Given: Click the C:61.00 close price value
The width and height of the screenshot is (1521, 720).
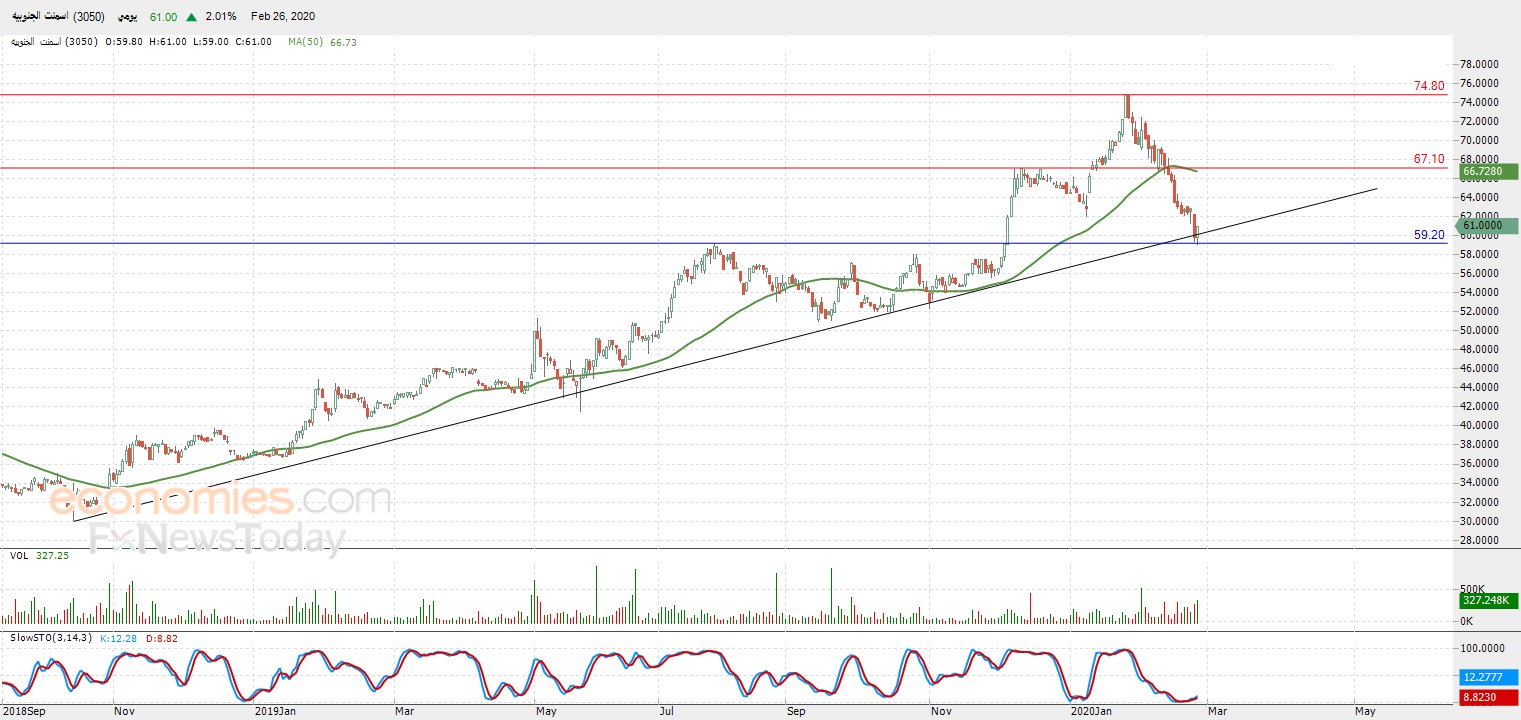Looking at the screenshot, I should pos(253,42).
